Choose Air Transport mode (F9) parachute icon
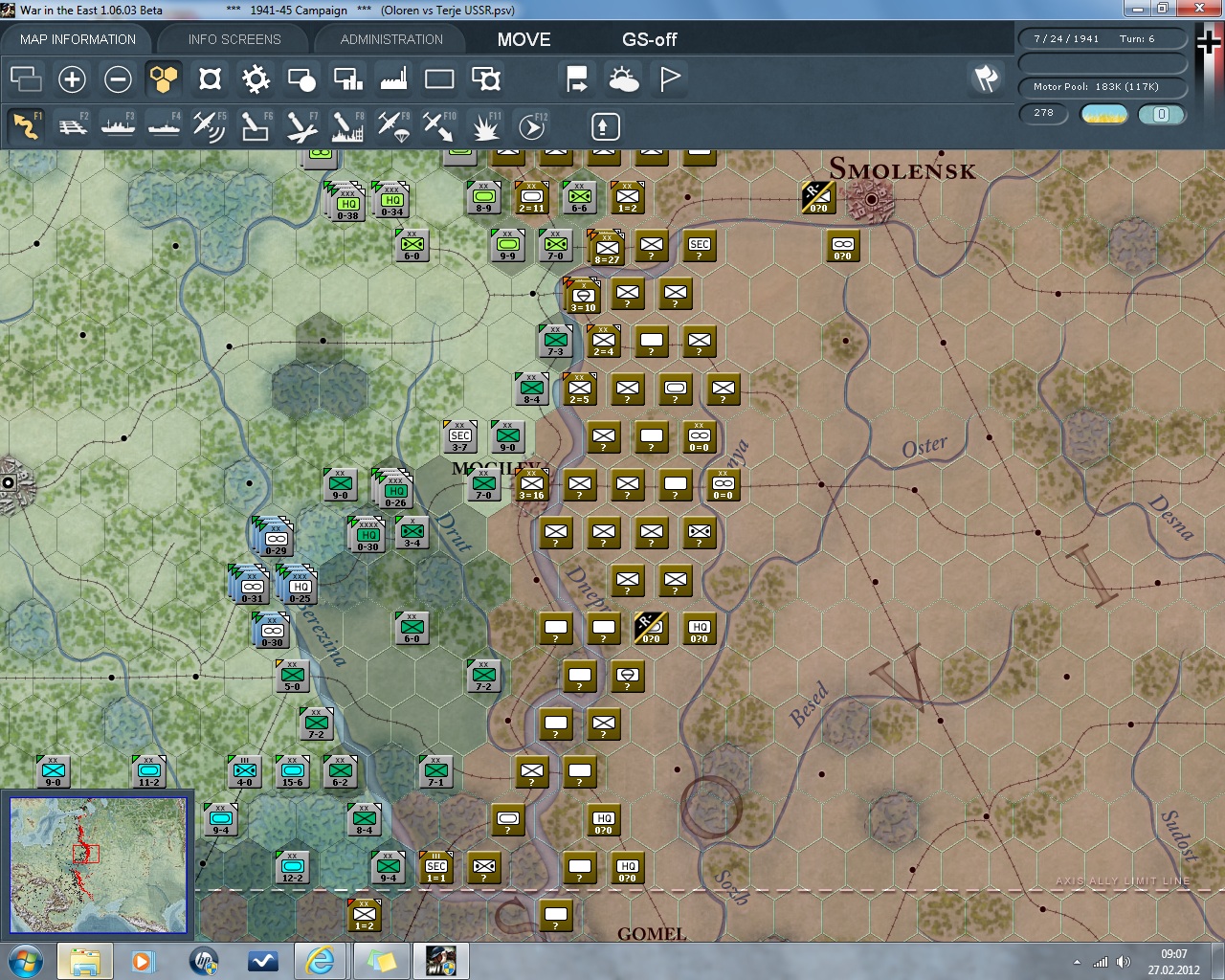This screenshot has width=1225, height=980. click(393, 126)
